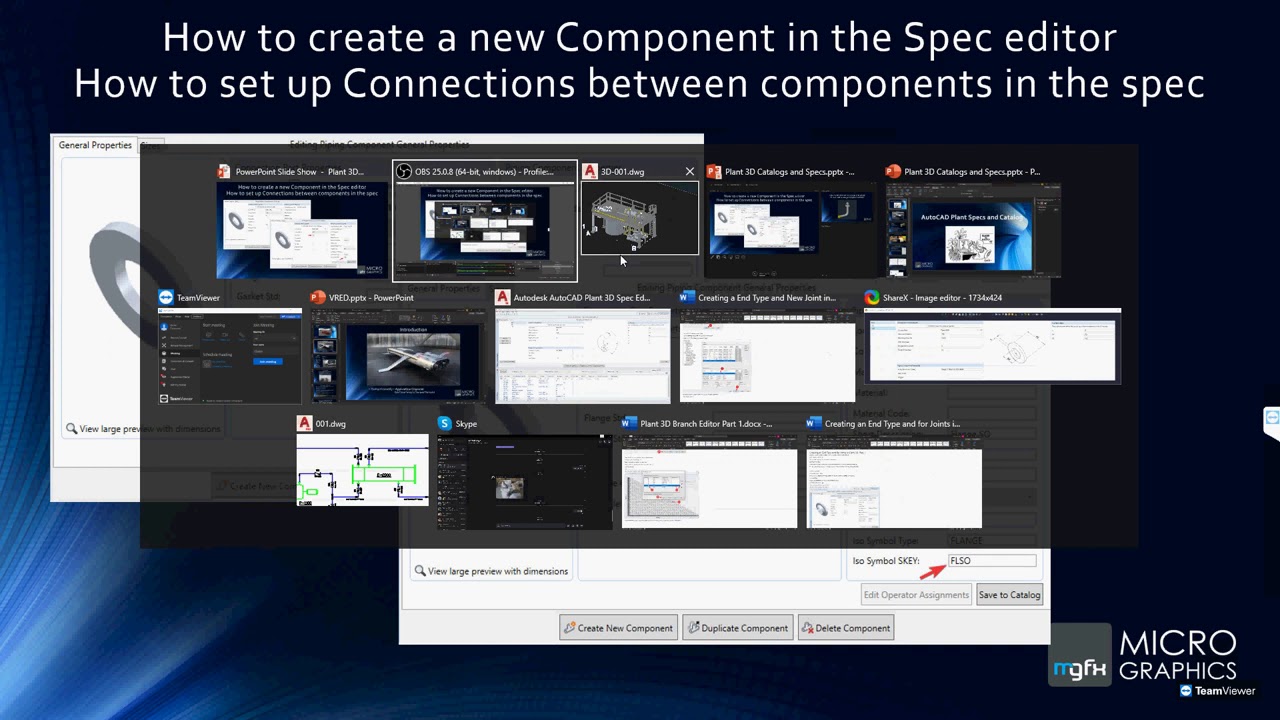Click the AutoCAD icon beside 3D-001.dwg
The width and height of the screenshot is (1280, 720).
pos(590,172)
